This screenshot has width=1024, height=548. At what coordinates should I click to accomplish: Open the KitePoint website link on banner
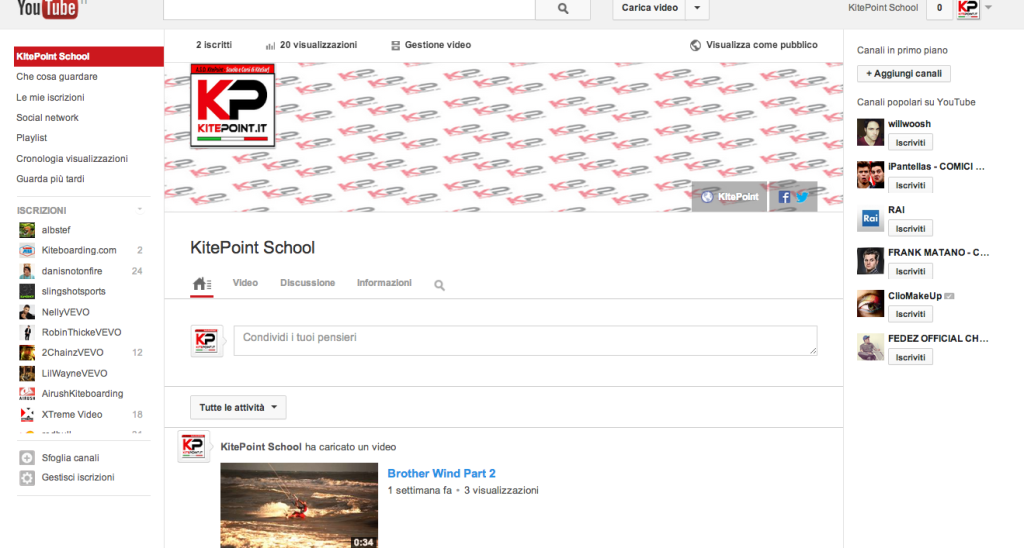pos(729,197)
